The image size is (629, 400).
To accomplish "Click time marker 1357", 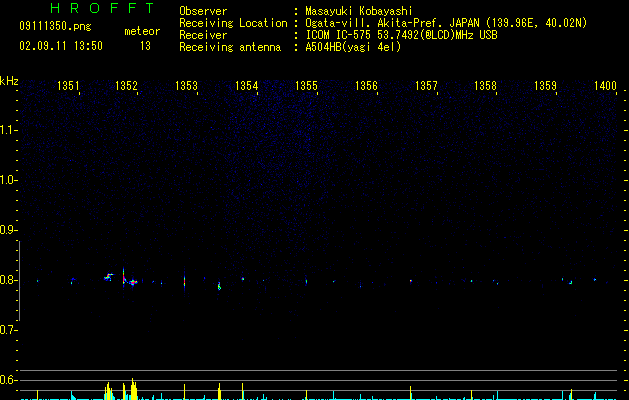I will (426, 86).
